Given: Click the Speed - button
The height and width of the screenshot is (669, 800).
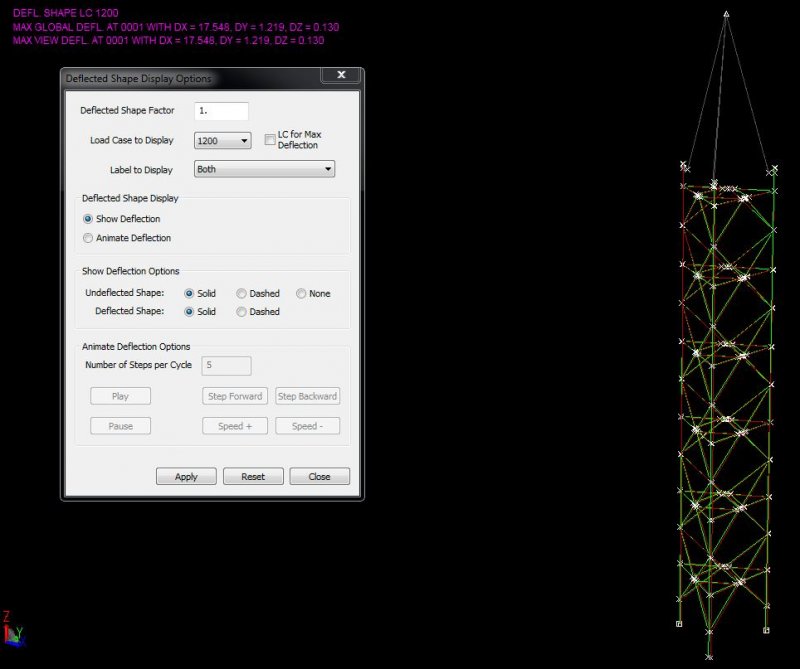Looking at the screenshot, I should click(x=308, y=426).
